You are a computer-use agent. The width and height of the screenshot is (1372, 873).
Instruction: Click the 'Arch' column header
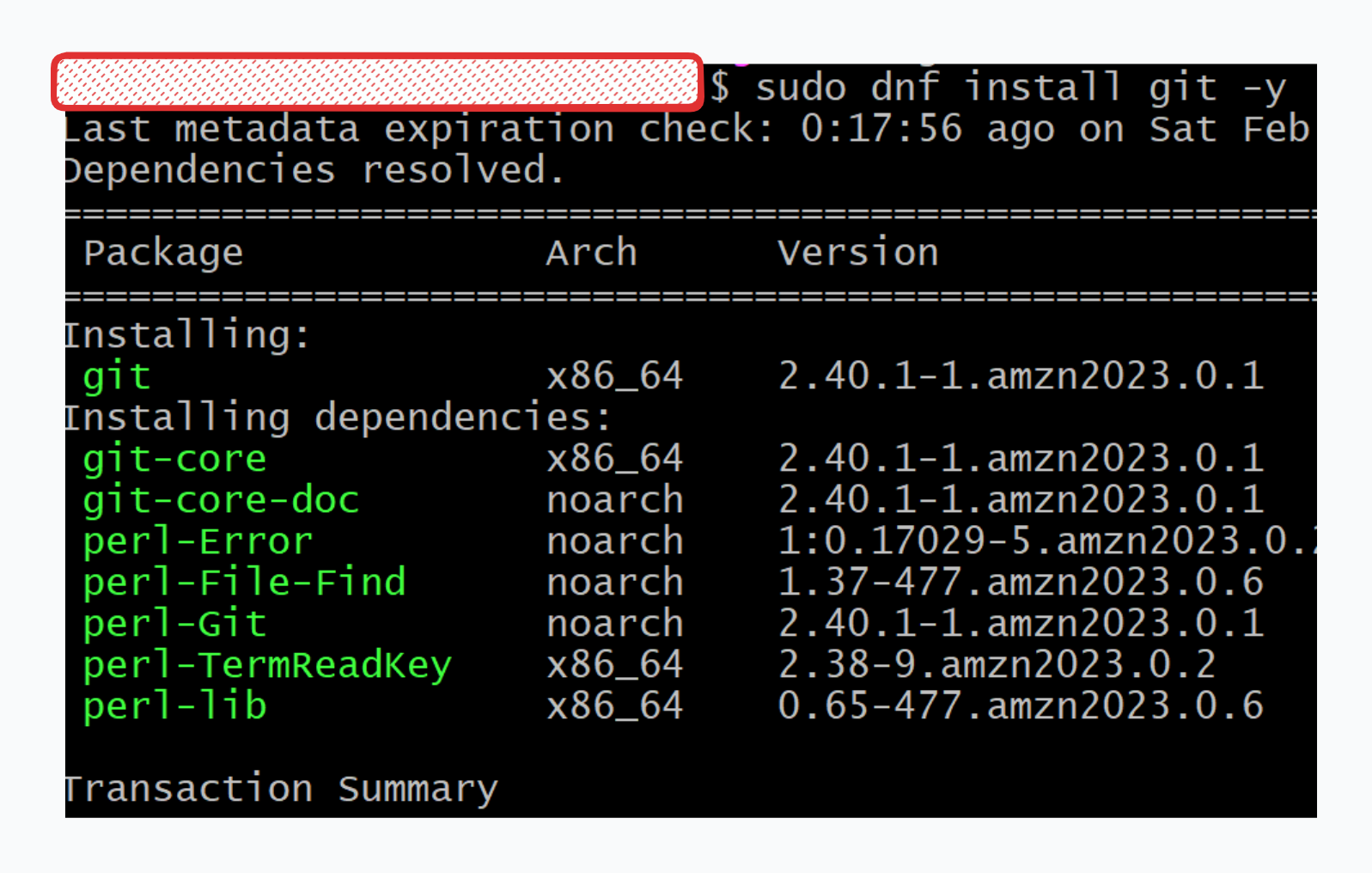click(592, 253)
